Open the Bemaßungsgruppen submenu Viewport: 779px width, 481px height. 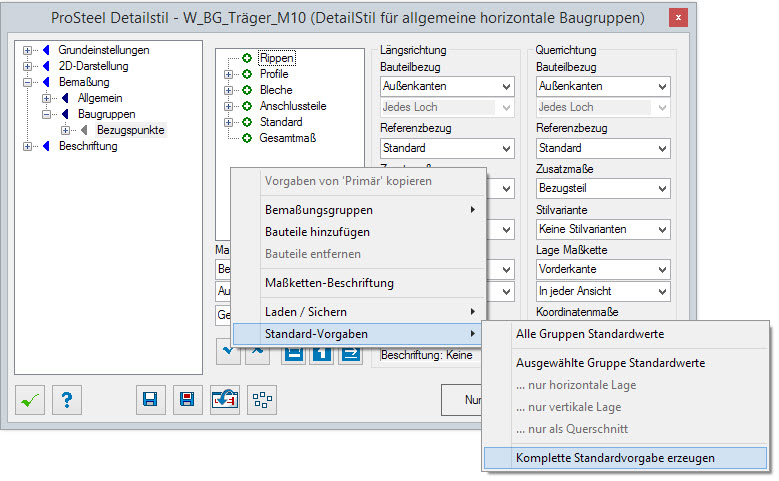pos(359,210)
